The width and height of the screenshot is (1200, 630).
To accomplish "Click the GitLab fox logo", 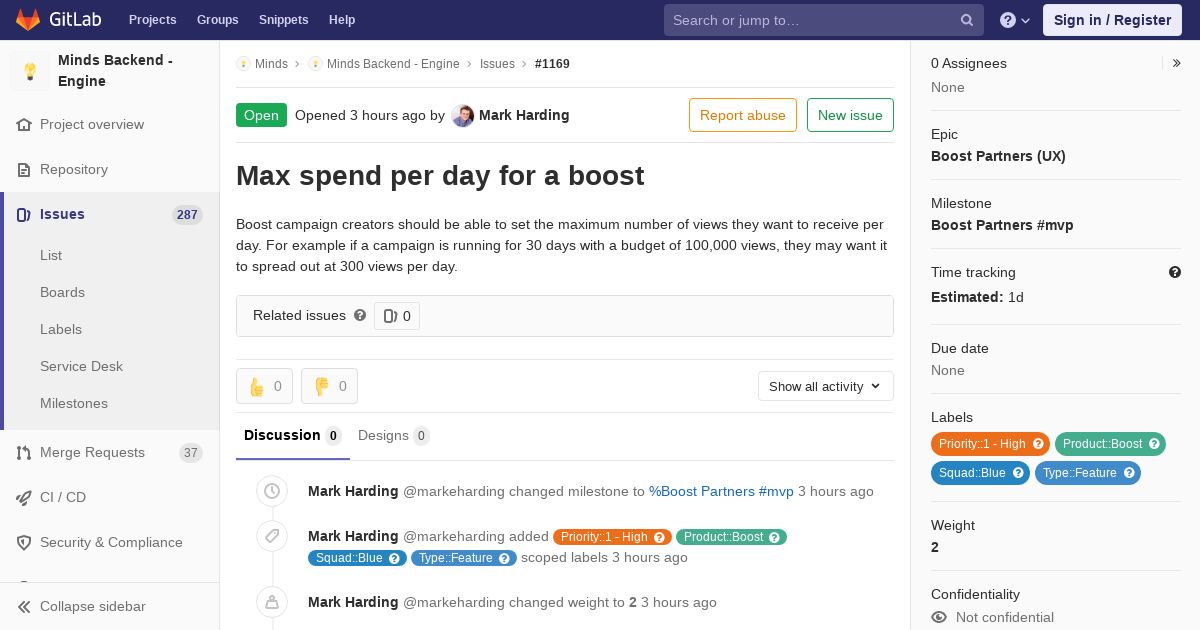I will (28, 20).
